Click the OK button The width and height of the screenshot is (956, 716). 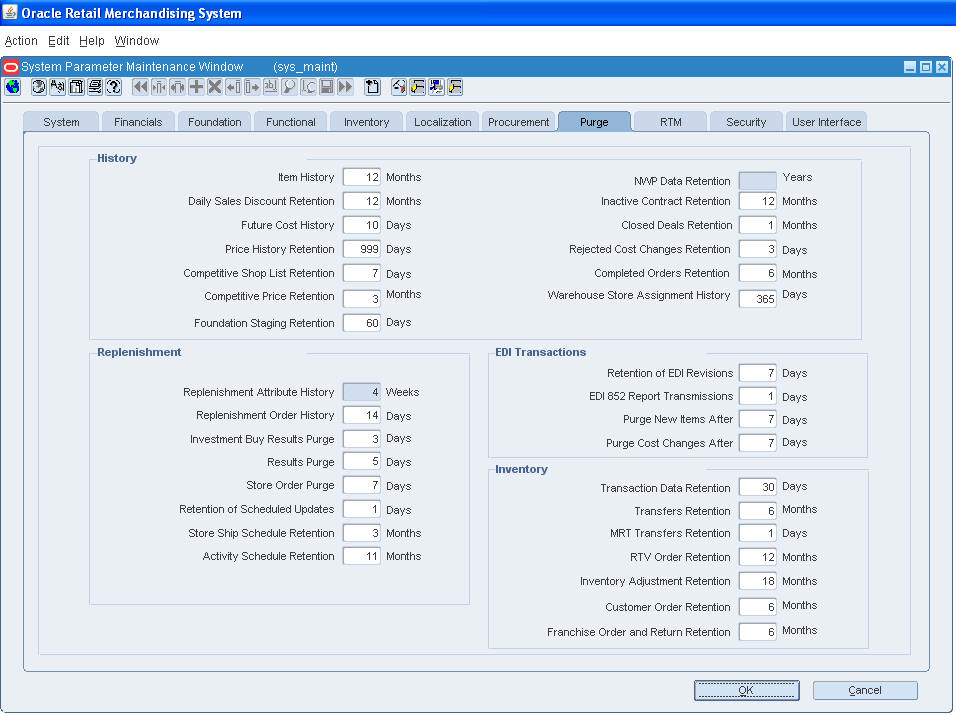click(746, 690)
